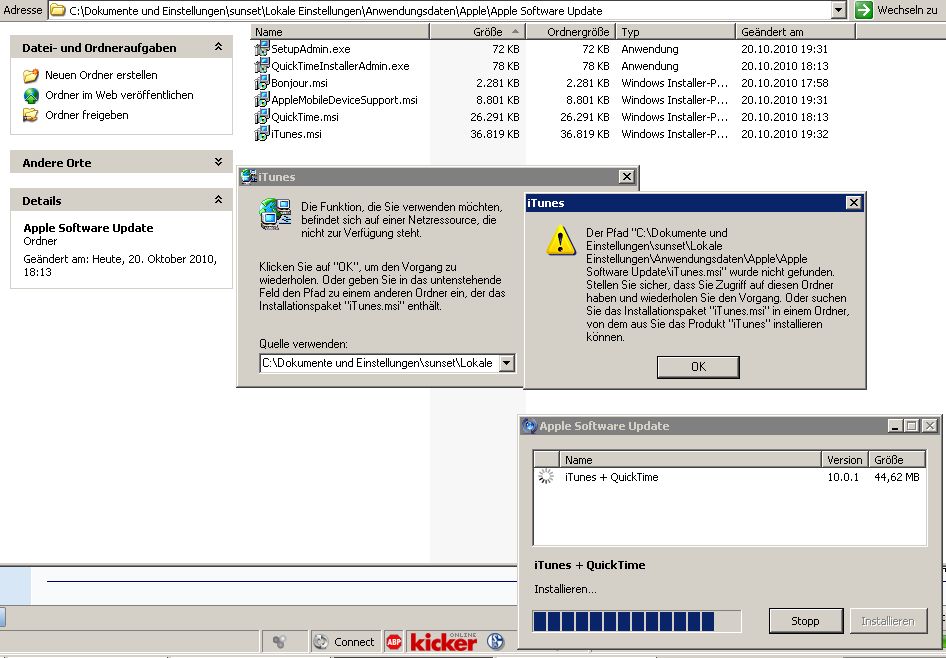Image resolution: width=946 pixels, height=658 pixels.
Task: Collapse the Datei- und Ordneraufgaben panel
Action: click(218, 47)
